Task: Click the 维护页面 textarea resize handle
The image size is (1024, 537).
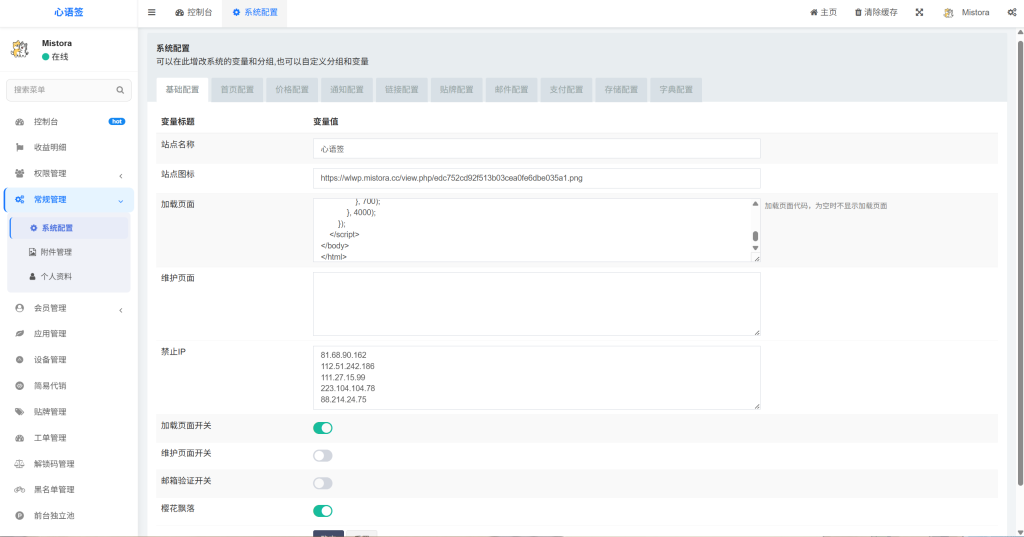Action: click(757, 333)
